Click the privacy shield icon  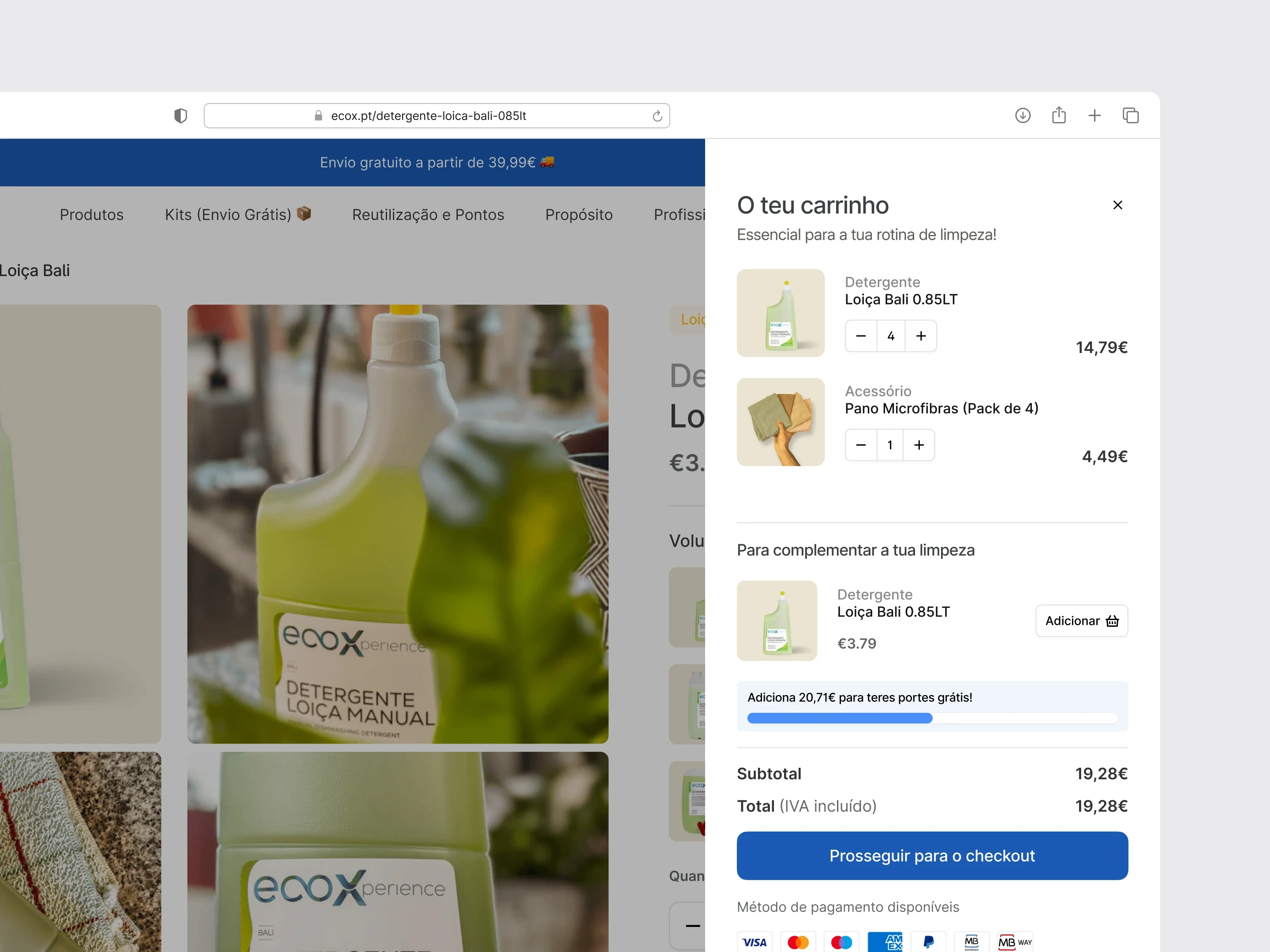(180, 116)
